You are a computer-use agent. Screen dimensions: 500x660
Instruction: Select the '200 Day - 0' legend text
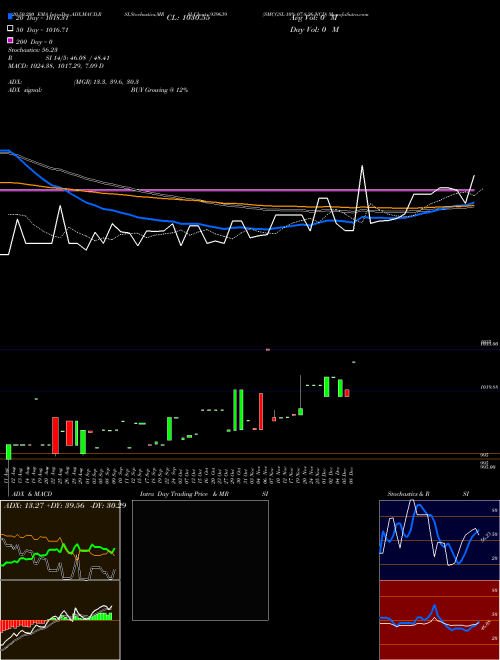point(34,42)
